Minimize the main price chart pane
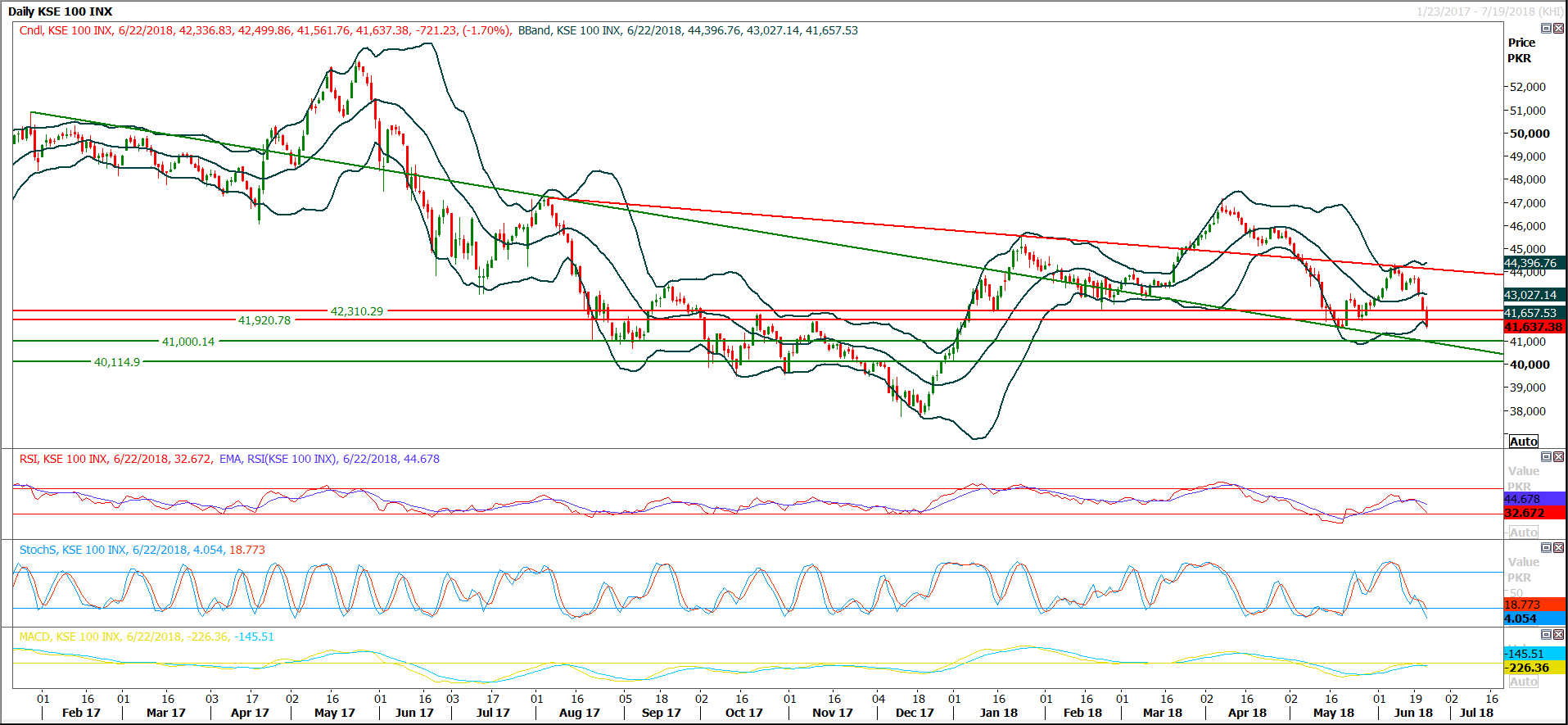Image resolution: width=1568 pixels, height=725 pixels. coord(1546,29)
